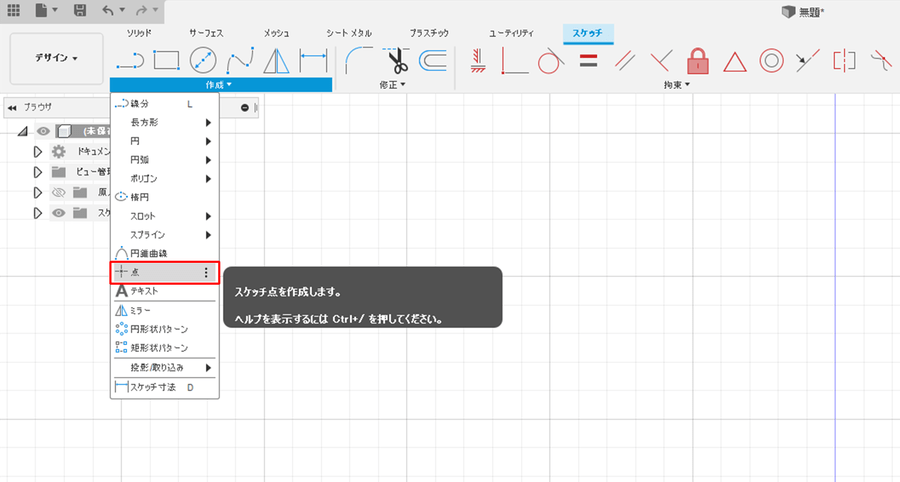Select the Spline tool in toolbar
Image resolution: width=900 pixels, height=482 pixels.
(x=240, y=60)
